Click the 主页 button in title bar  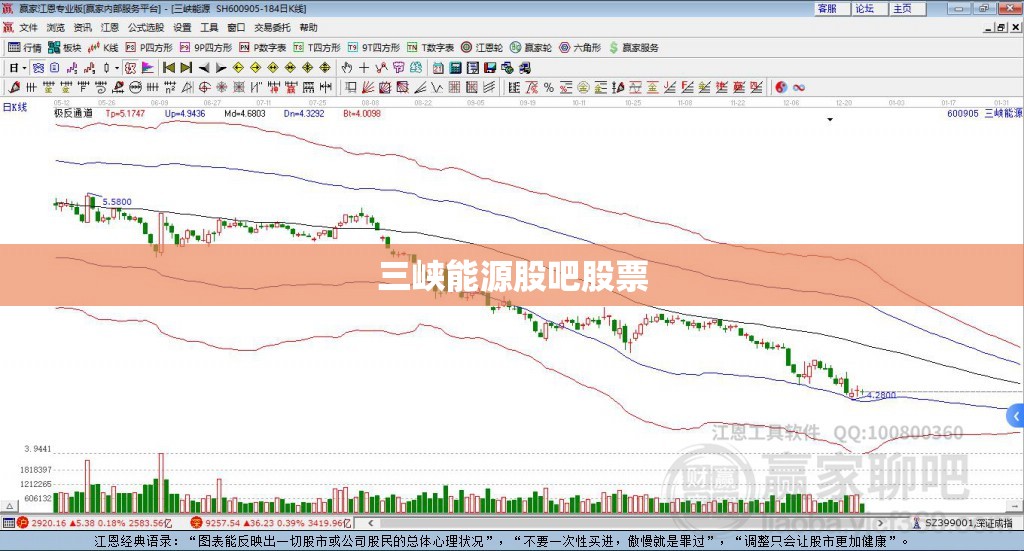click(x=906, y=8)
